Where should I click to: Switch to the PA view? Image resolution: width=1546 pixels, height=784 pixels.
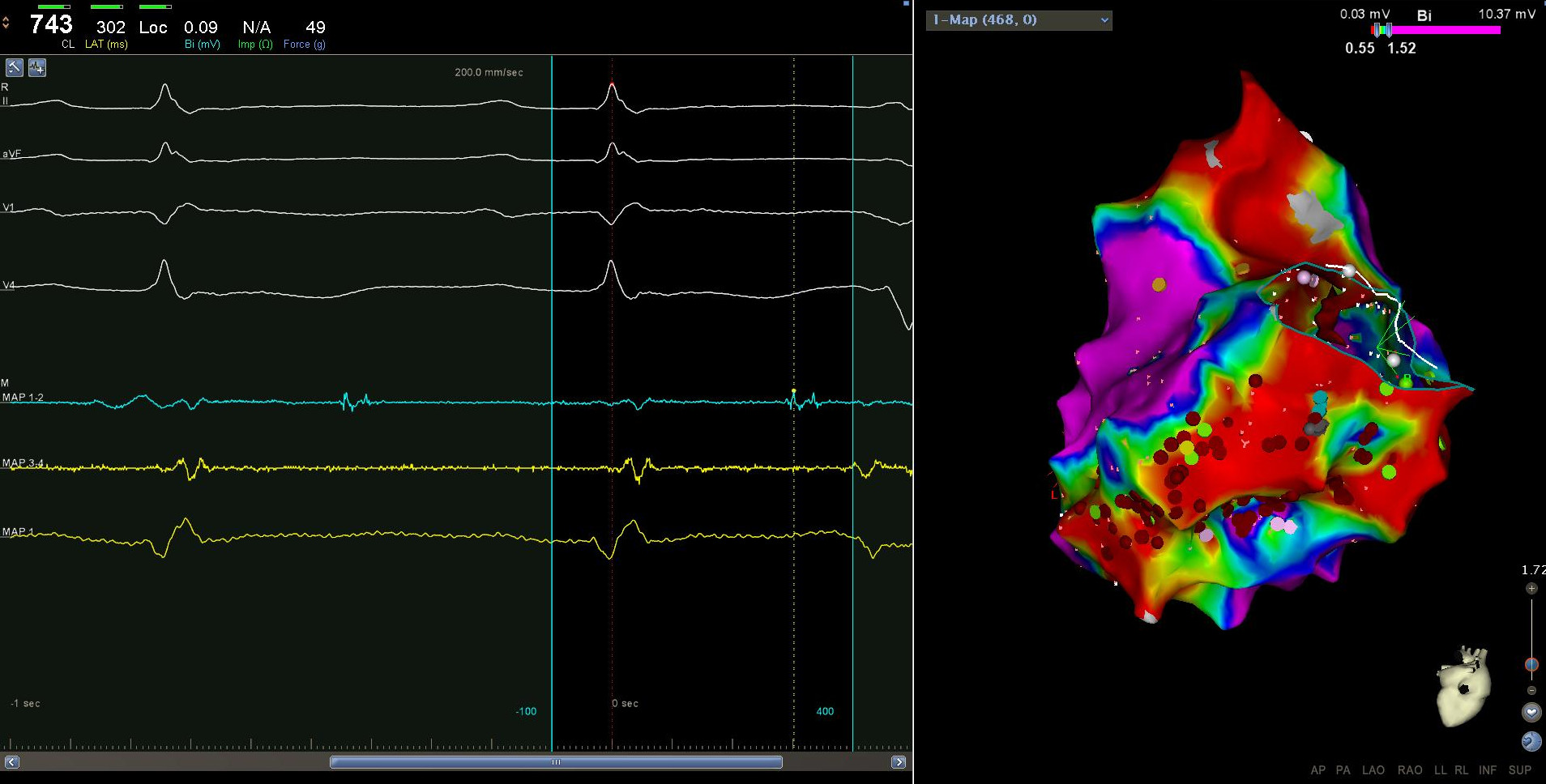coord(1343,770)
